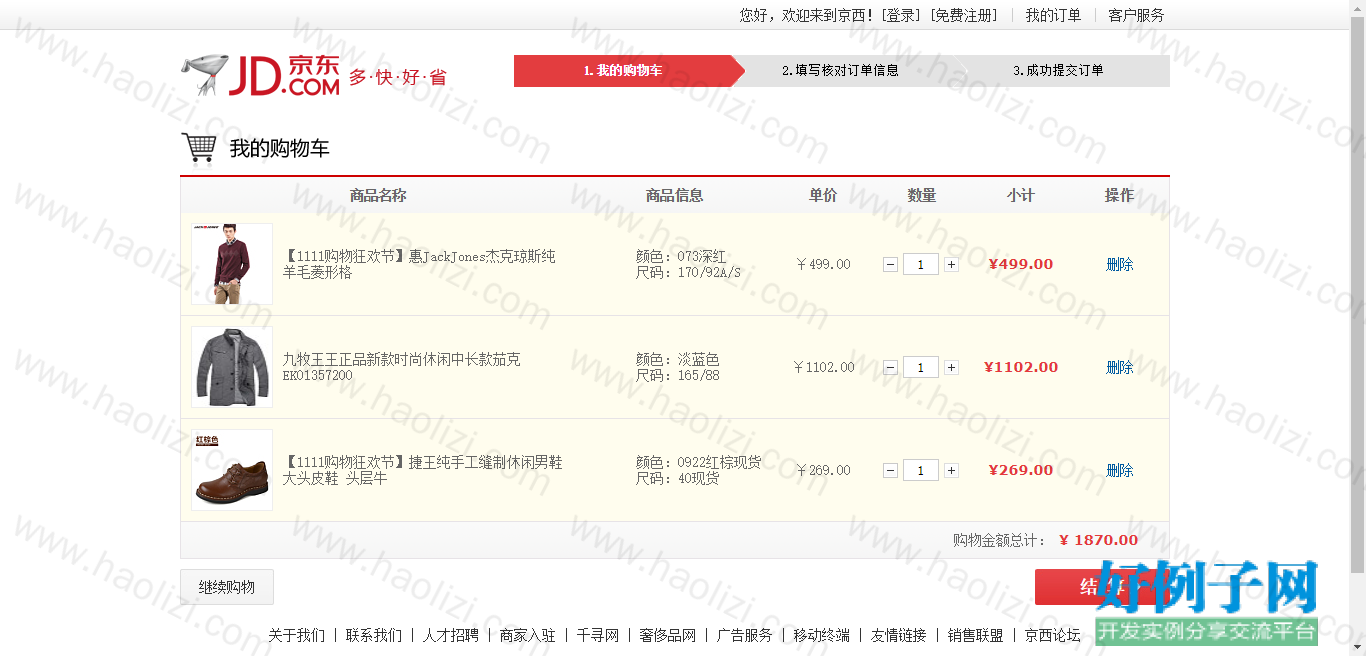Click the ¥1102.00 subtotal
Viewport: 1366px width, 656px height.
1021,368
